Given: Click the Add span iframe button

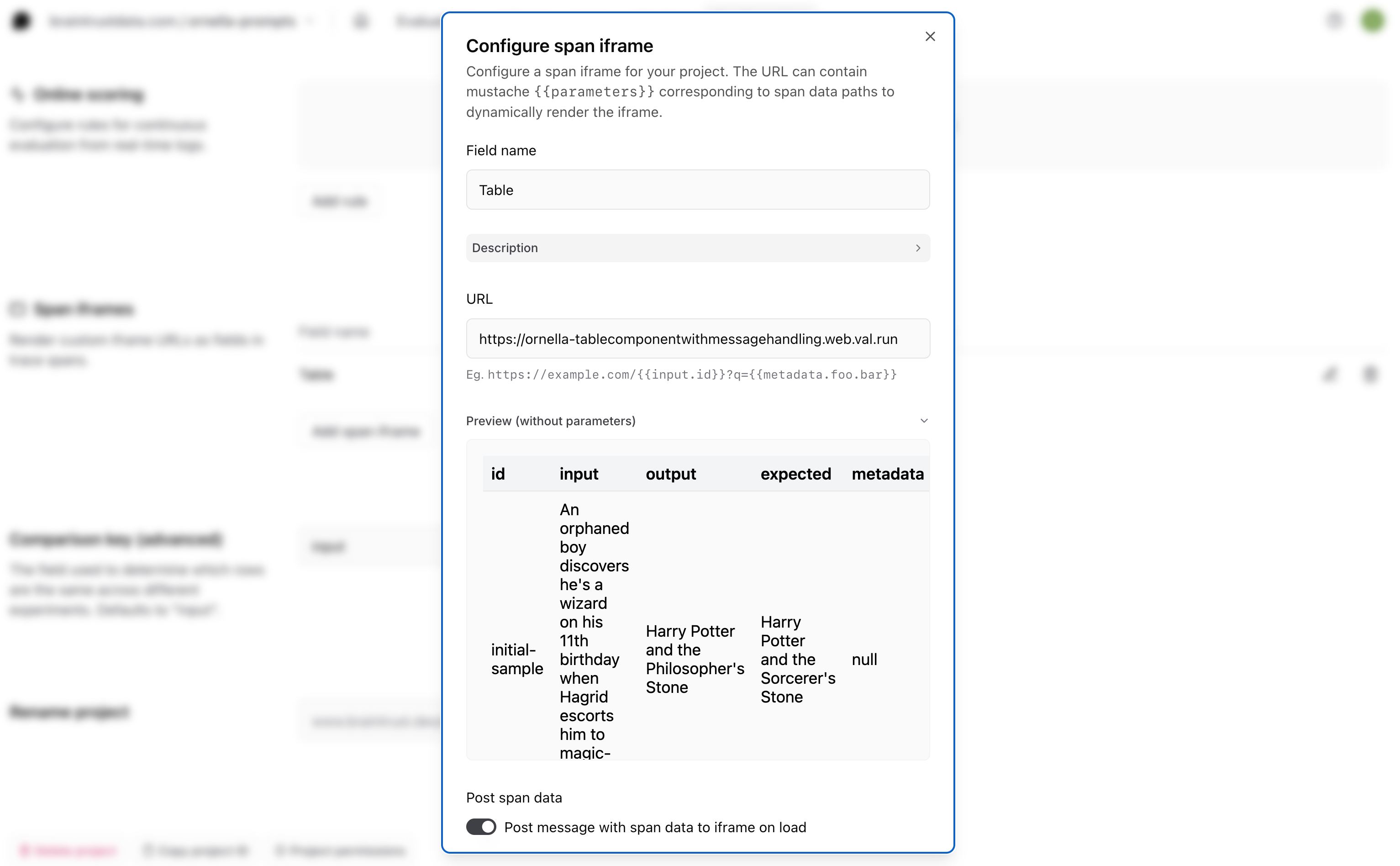Looking at the screenshot, I should (367, 431).
